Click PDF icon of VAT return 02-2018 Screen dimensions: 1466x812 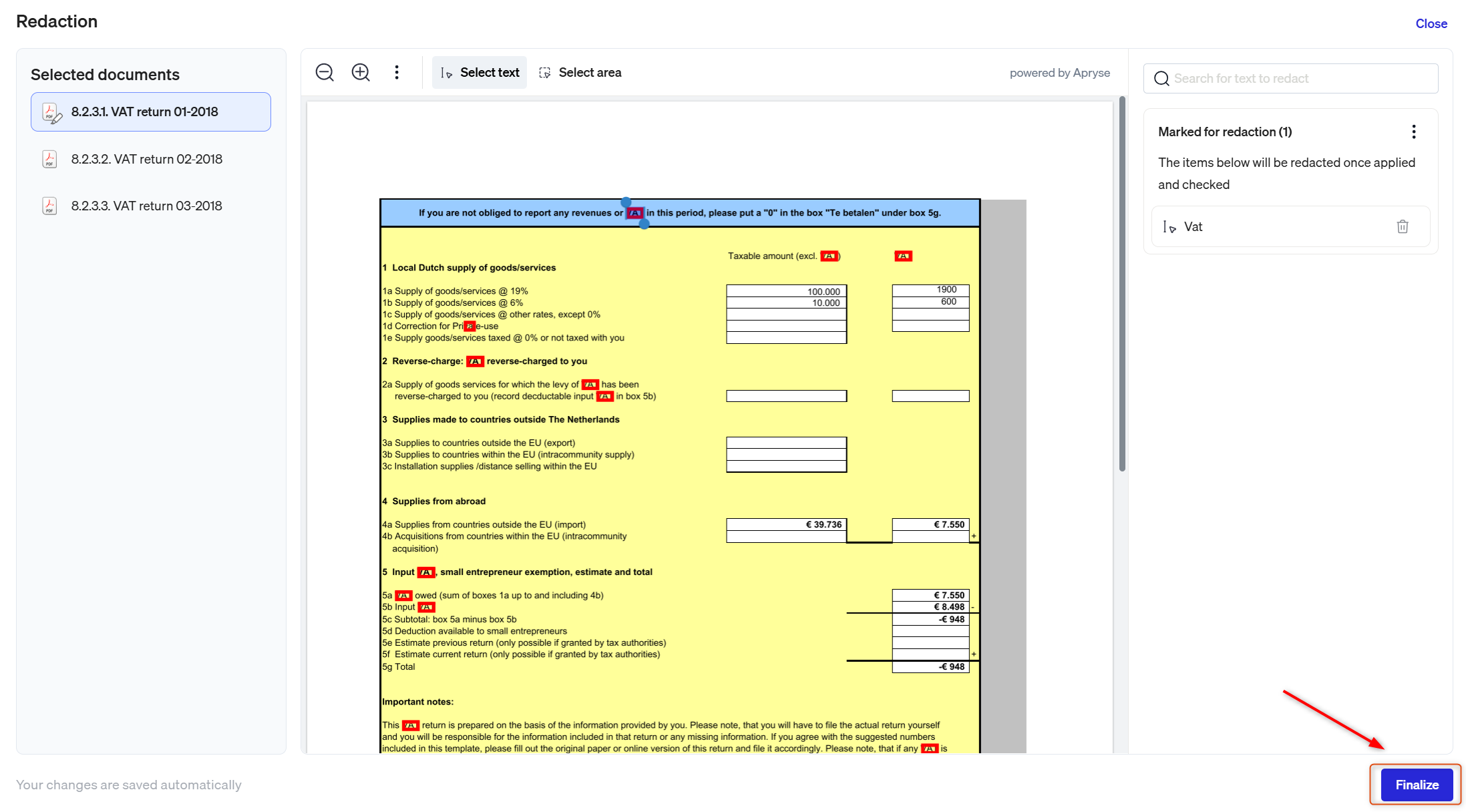coord(49,159)
